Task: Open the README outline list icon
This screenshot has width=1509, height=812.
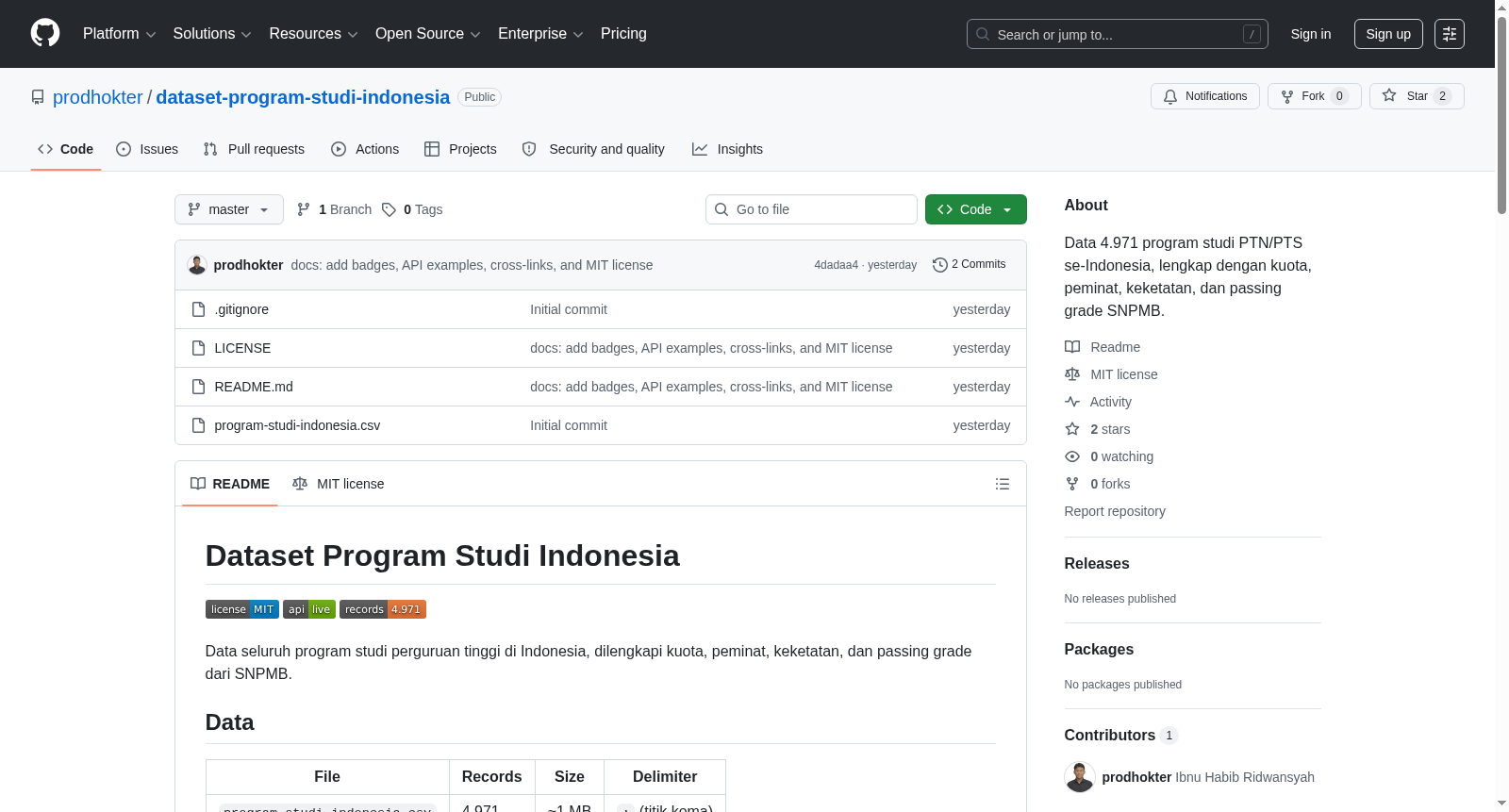Action: pos(1003,484)
